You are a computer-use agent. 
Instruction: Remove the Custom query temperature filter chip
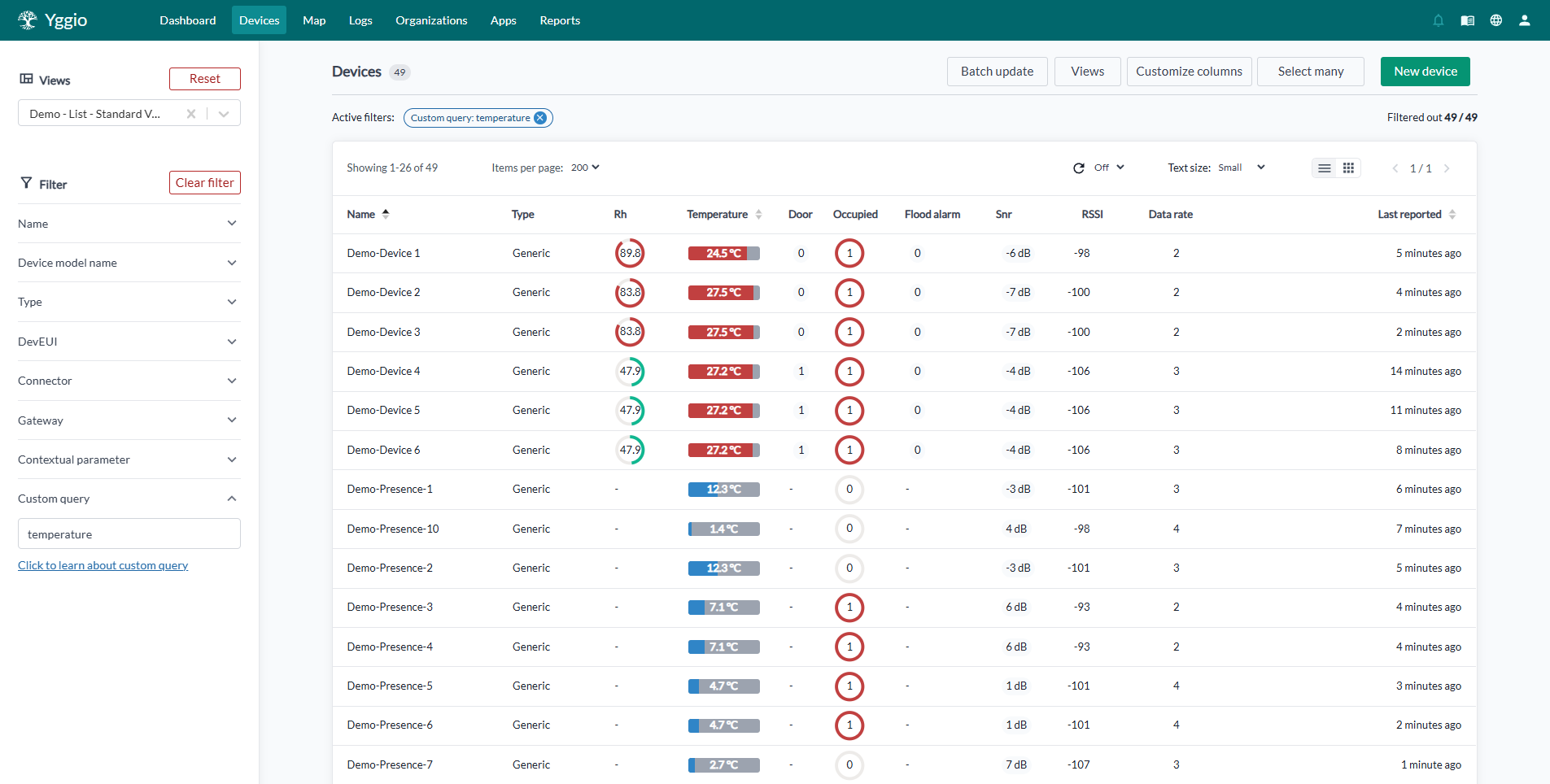pos(540,118)
